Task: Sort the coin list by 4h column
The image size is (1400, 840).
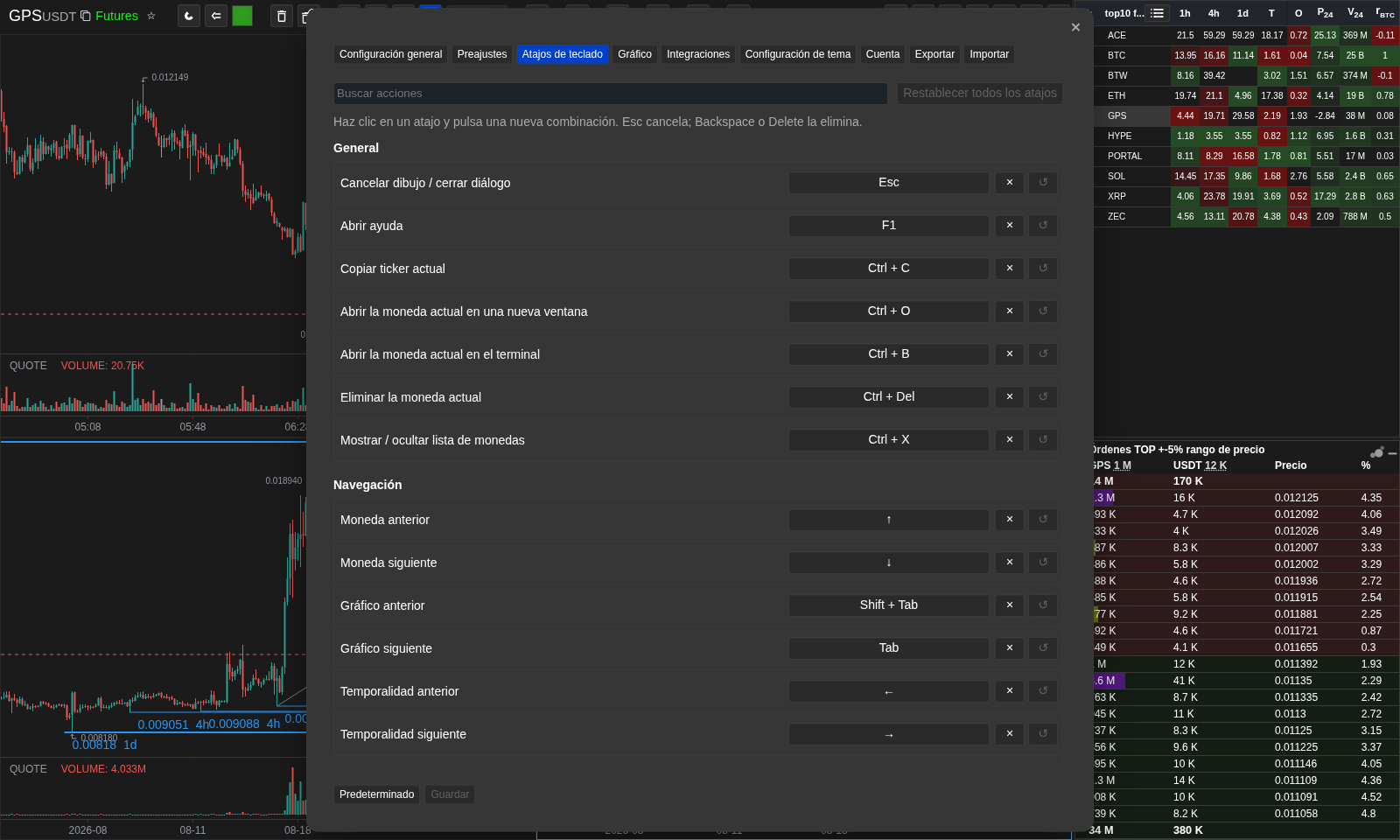Action: 1214,13
